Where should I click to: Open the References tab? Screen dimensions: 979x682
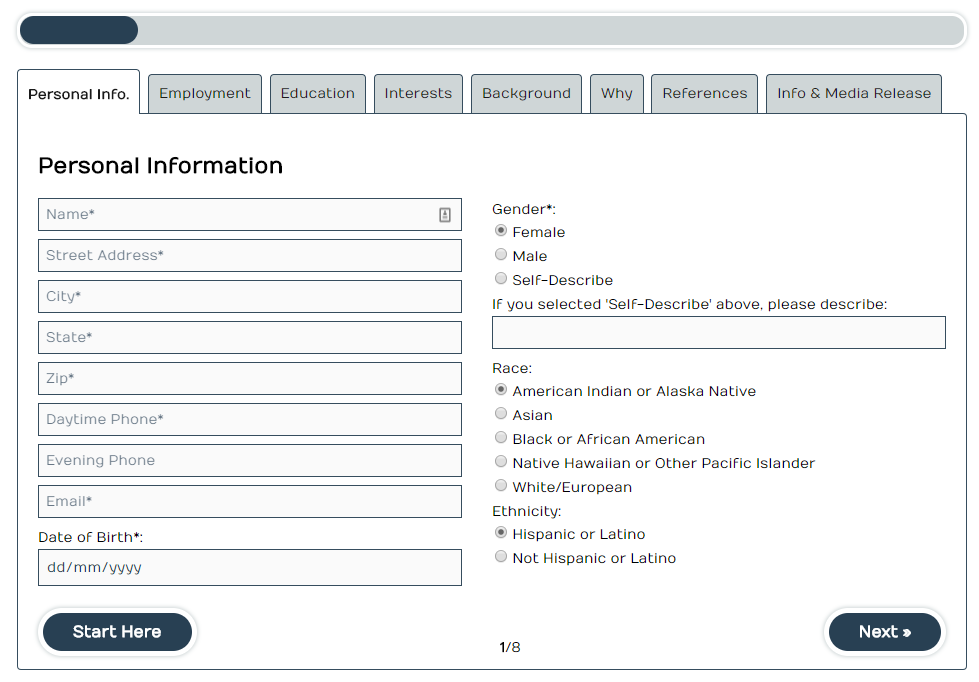point(704,94)
